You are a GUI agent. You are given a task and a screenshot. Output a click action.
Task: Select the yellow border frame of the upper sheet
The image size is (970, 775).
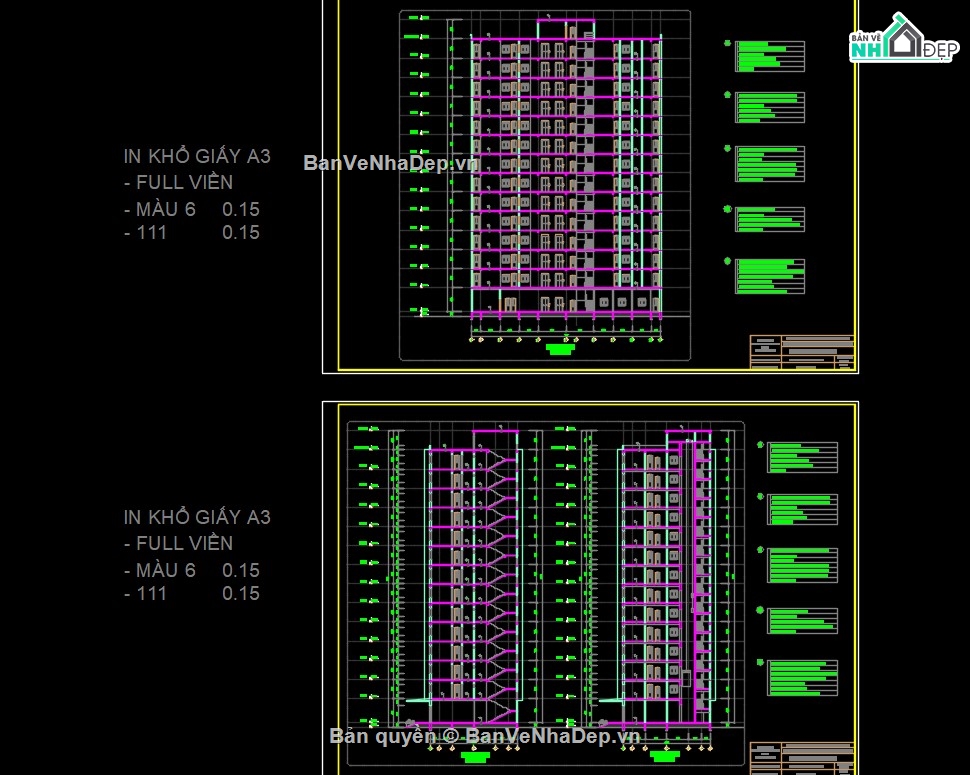[597, 186]
